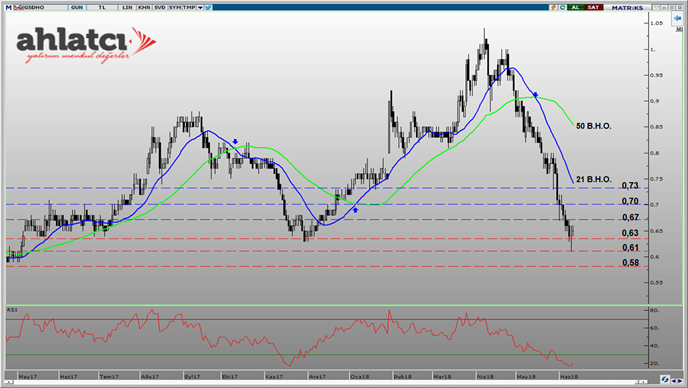This screenshot has height=388, width=688.
Task: Click the Haz18 date on time axis
Action: pyautogui.click(x=569, y=377)
